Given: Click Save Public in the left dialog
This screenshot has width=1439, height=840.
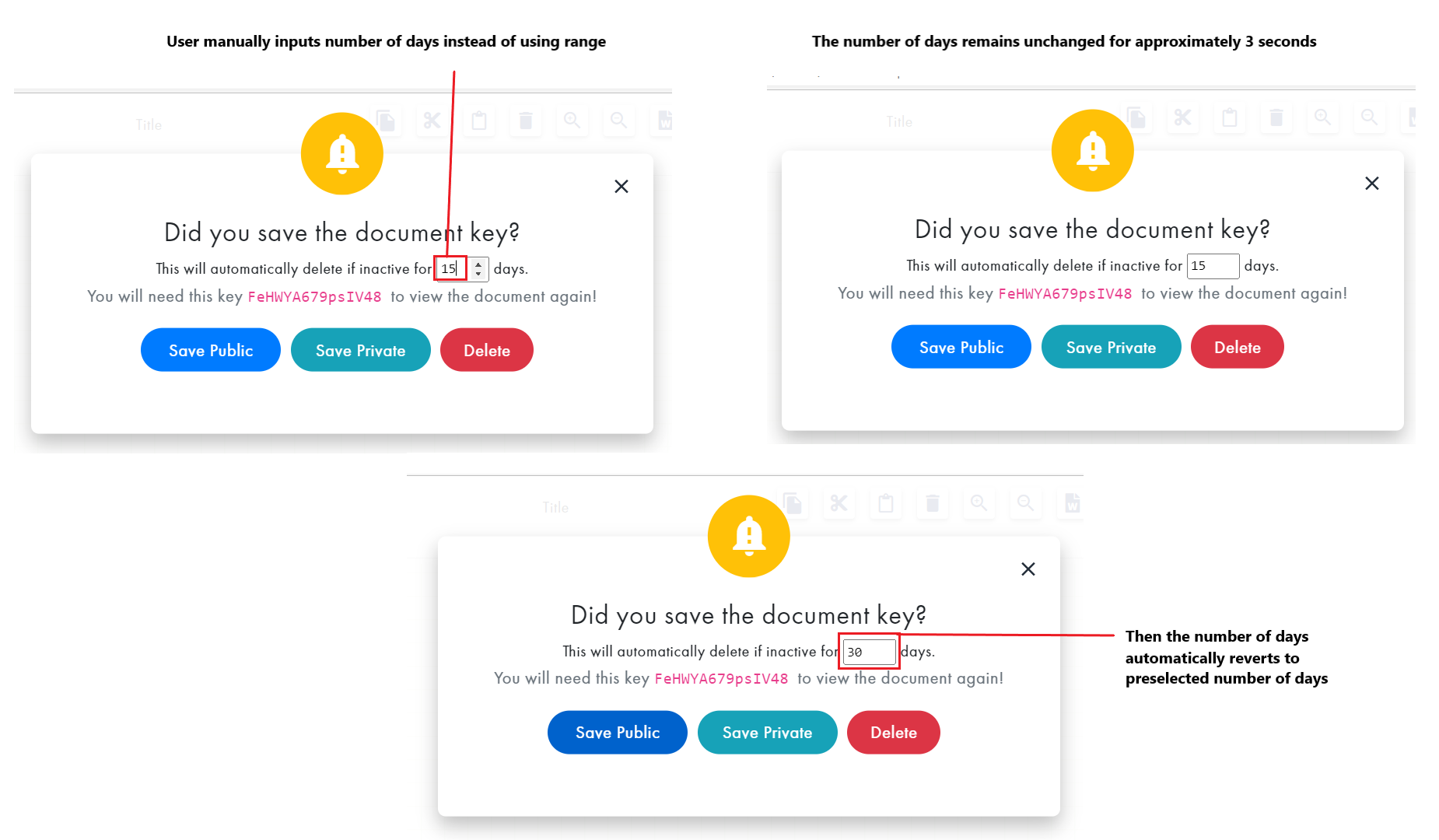Looking at the screenshot, I should pyautogui.click(x=210, y=349).
